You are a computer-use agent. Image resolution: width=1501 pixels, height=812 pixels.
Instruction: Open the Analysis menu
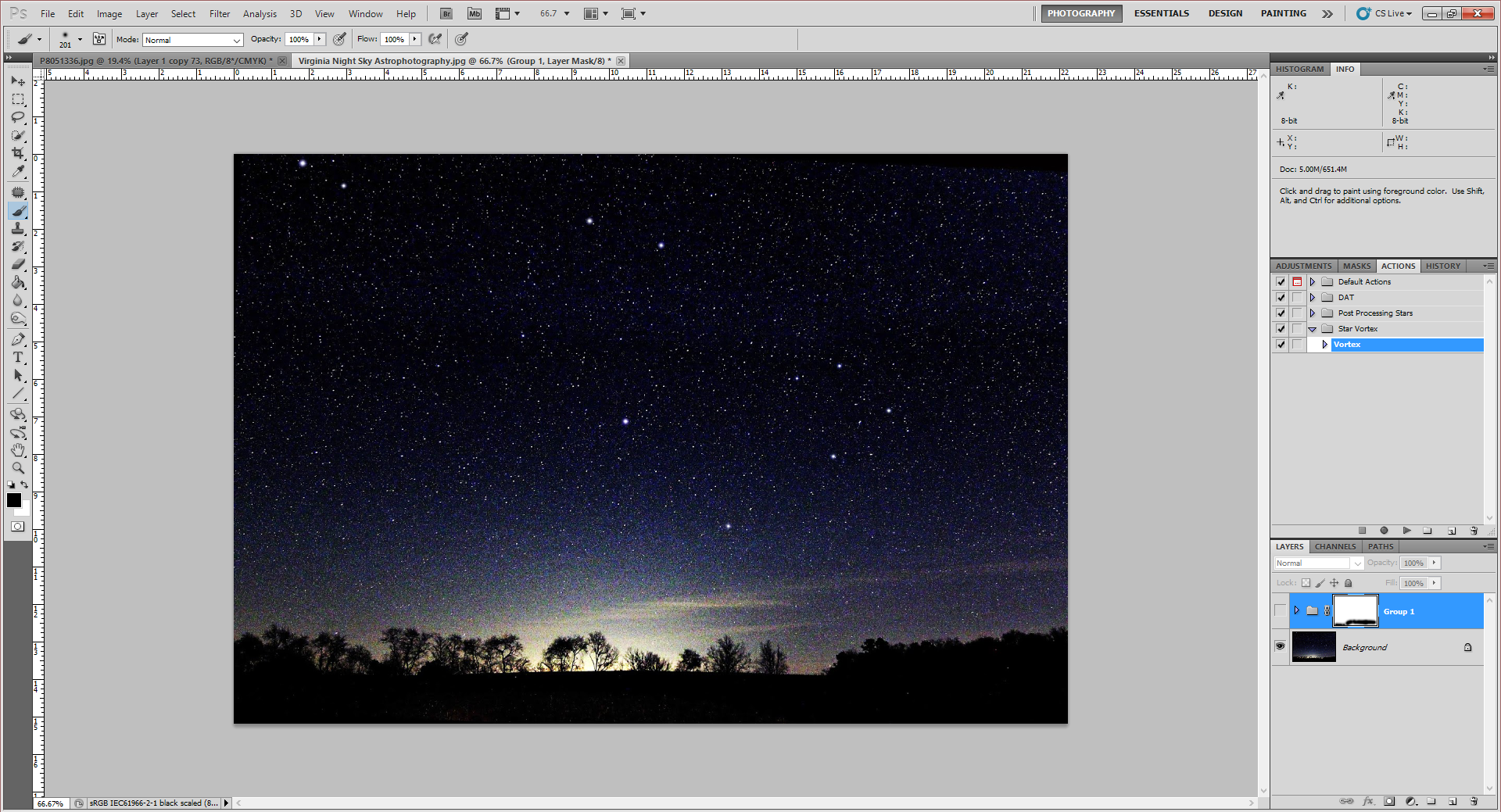click(260, 14)
